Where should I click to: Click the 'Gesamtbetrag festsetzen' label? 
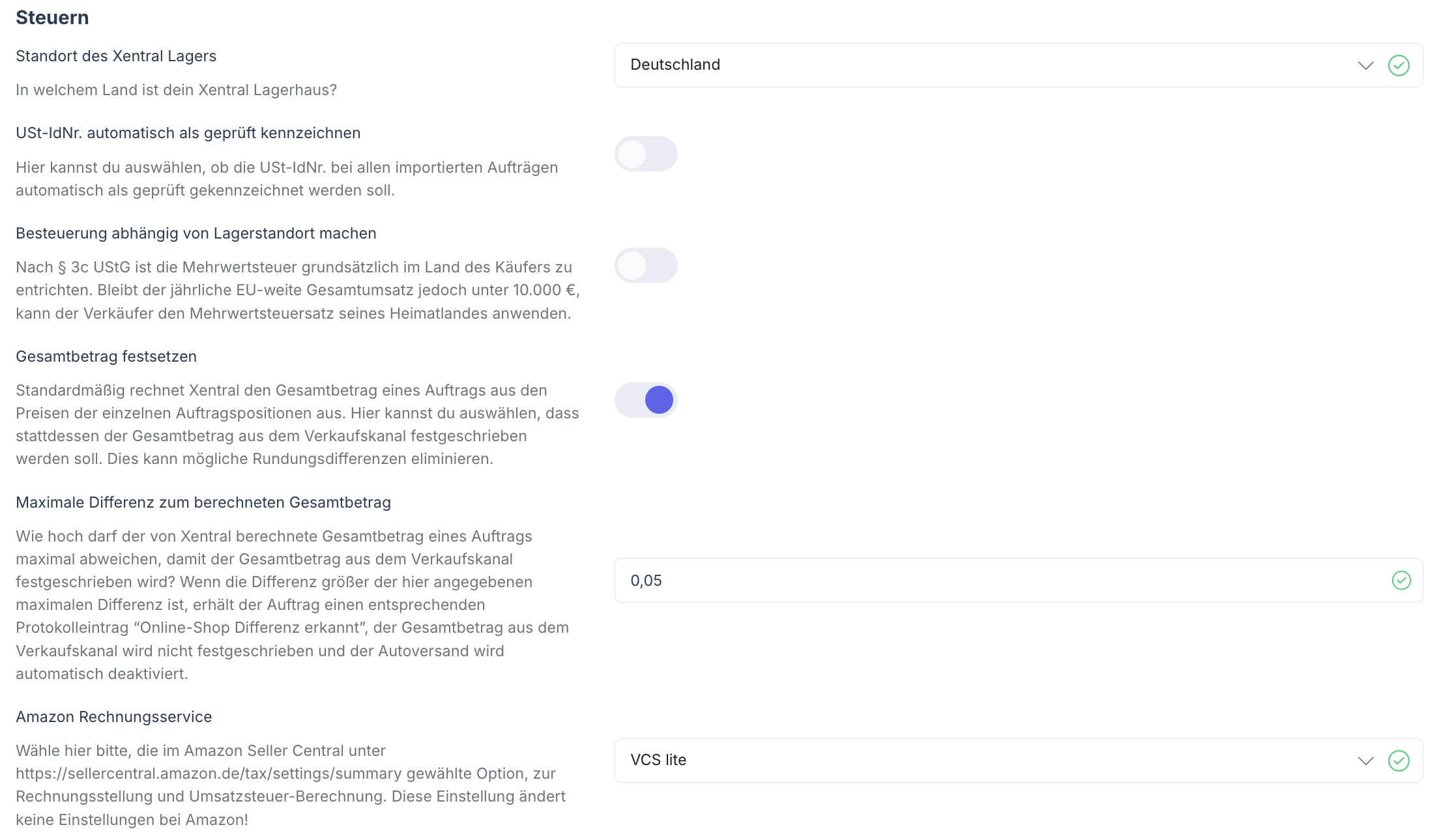tap(106, 356)
